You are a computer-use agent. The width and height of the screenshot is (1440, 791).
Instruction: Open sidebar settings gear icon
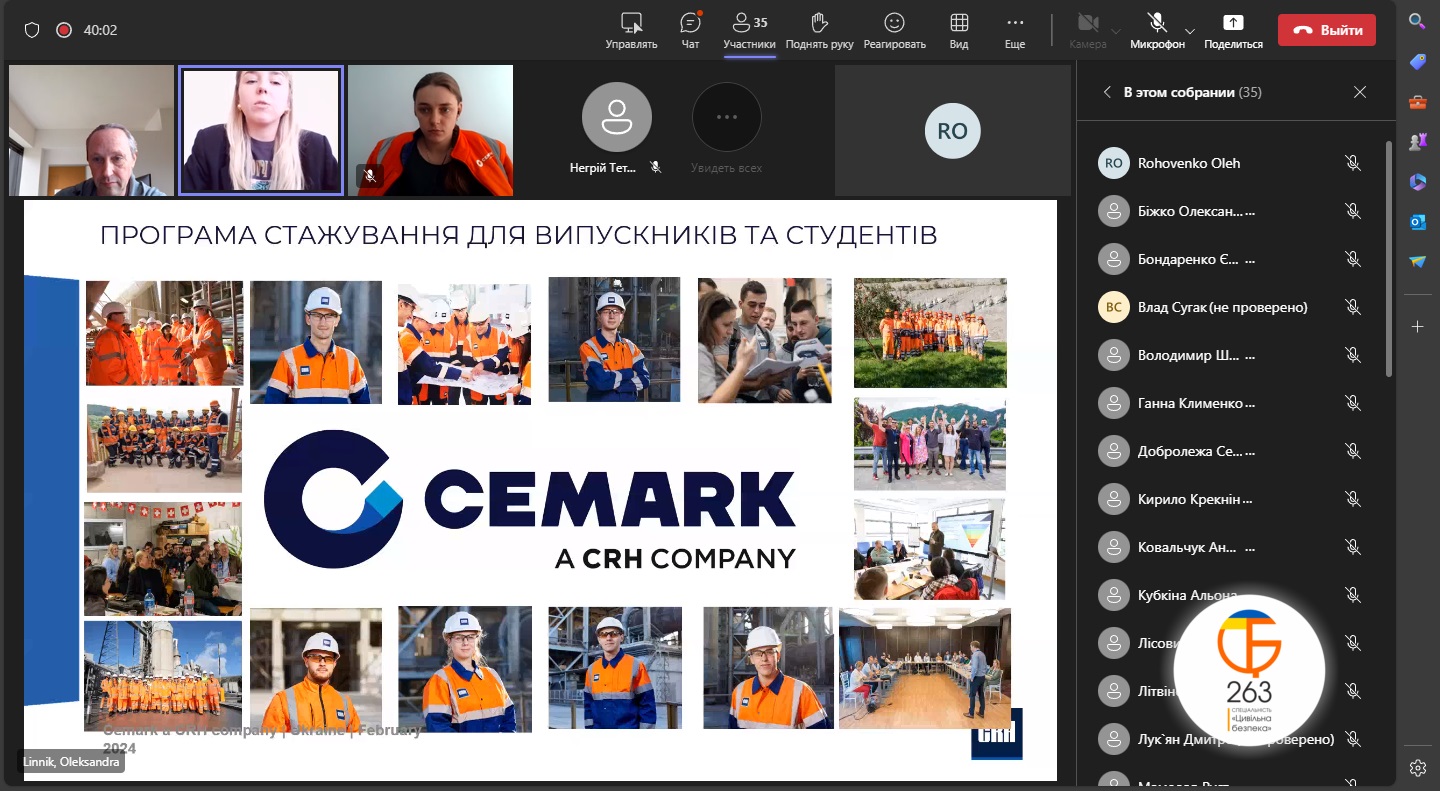[x=1417, y=768]
